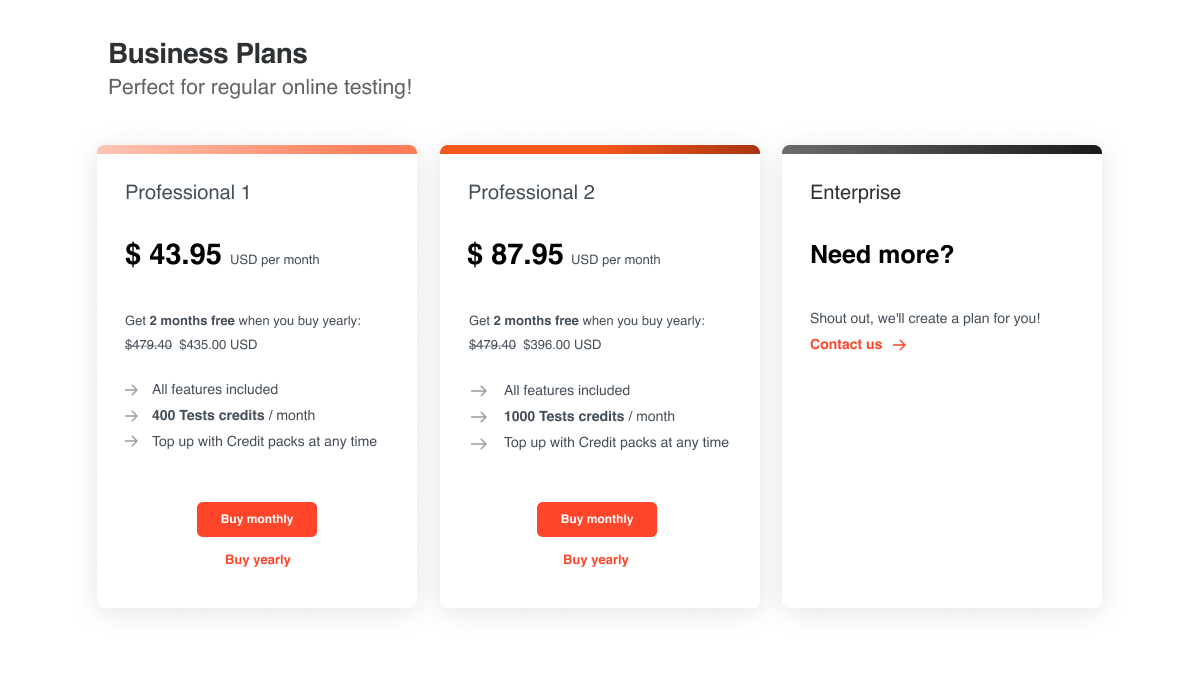This screenshot has width=1200, height=676.
Task: Click the $435.00 USD yearly price
Action: 218,345
